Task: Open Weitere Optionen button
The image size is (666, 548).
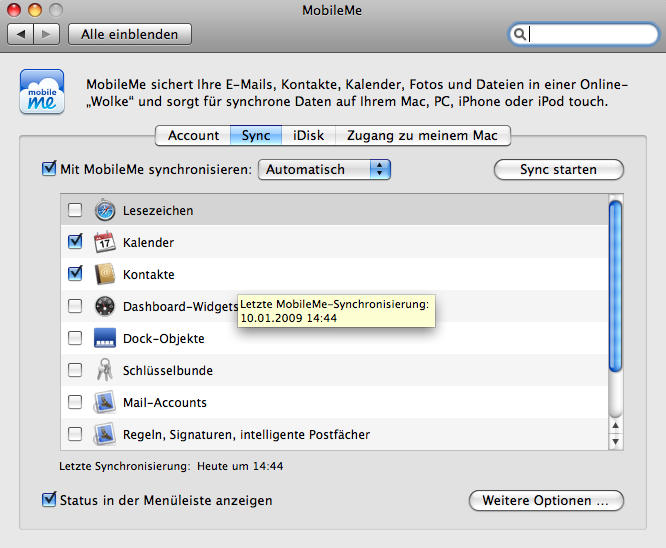Action: click(x=545, y=500)
